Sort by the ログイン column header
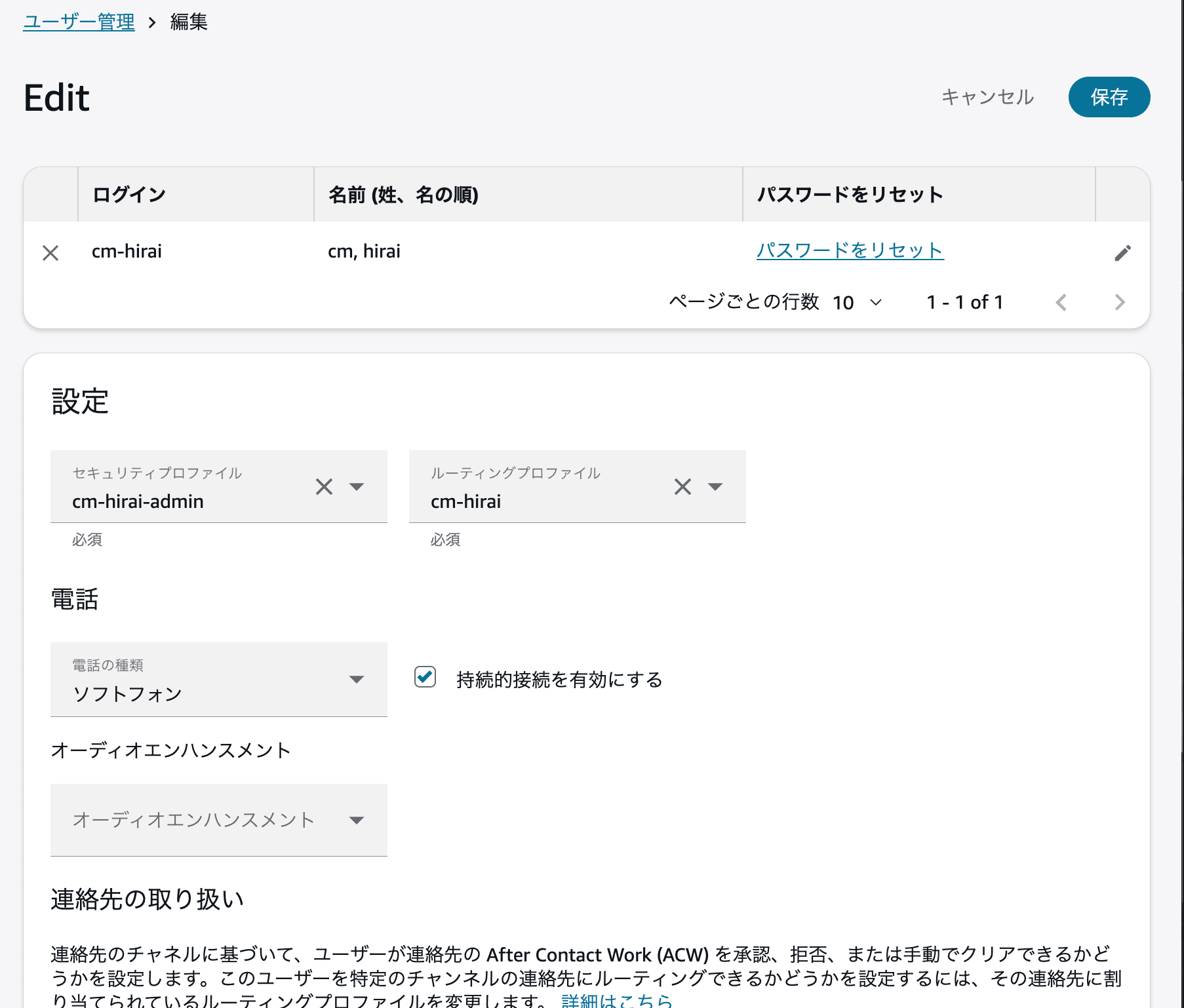Screen dimensions: 1184x1008 tap(128, 194)
